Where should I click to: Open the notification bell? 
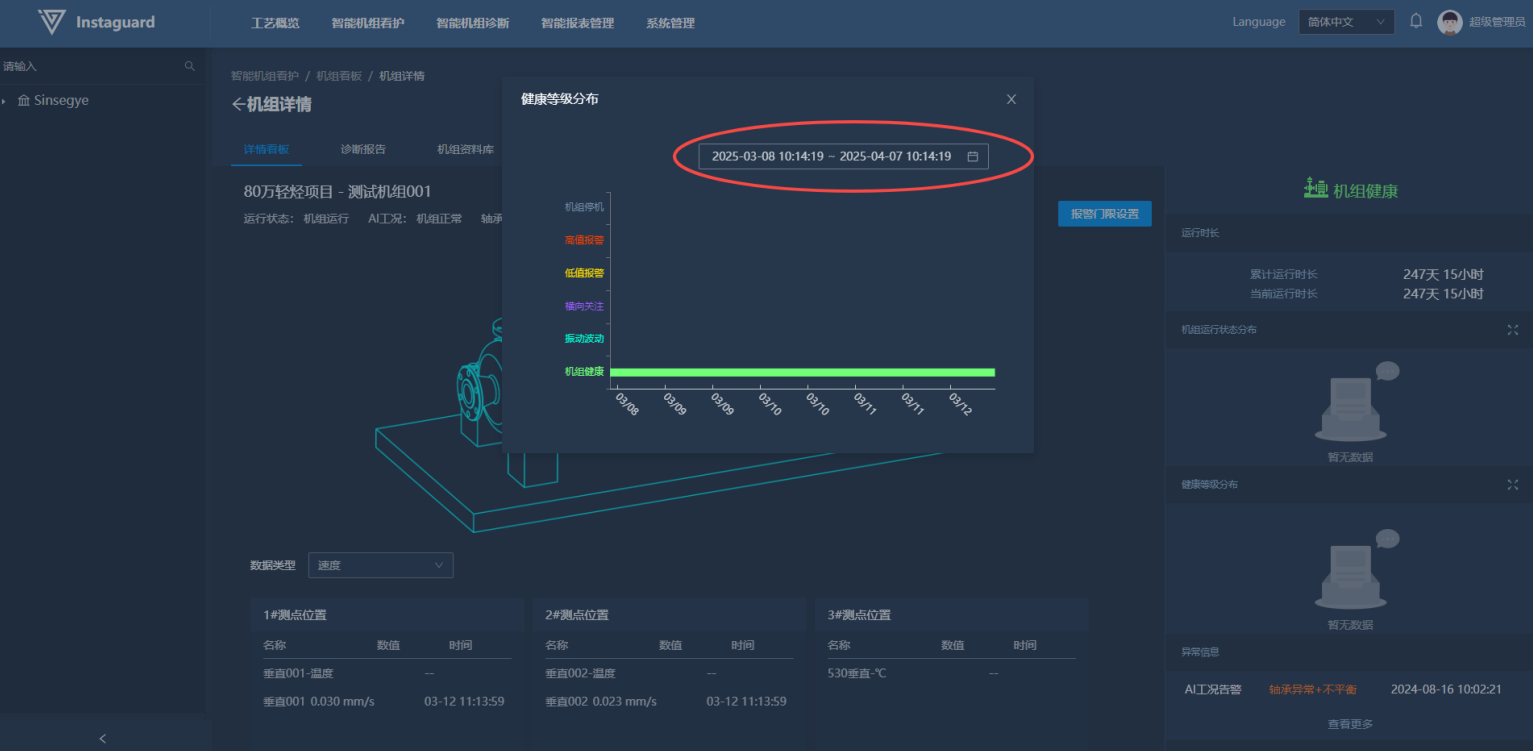(x=1416, y=21)
